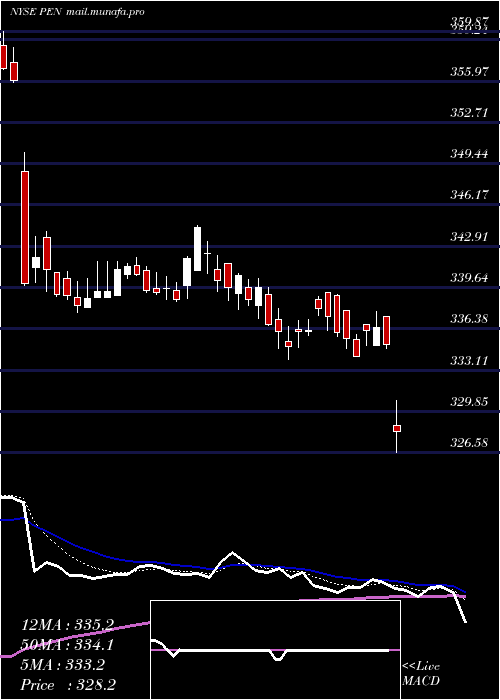Select the 342.91 price level label
This screenshot has width=500, height=700.
pyautogui.click(x=469, y=237)
